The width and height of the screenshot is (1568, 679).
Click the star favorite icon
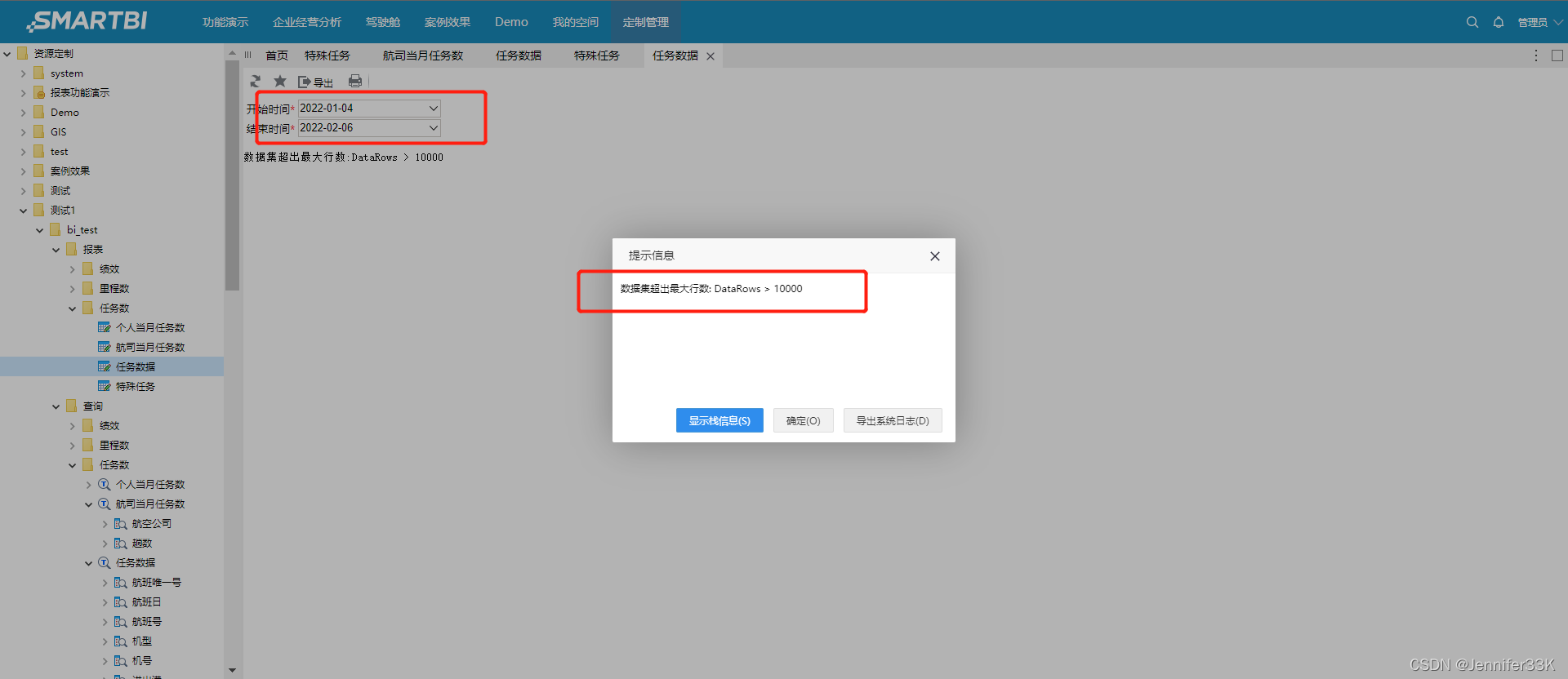280,81
